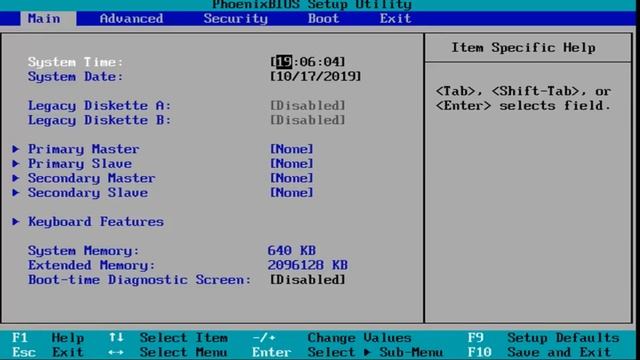640x360 pixels.
Task: Click the Extended Memory label
Action: click(91, 265)
